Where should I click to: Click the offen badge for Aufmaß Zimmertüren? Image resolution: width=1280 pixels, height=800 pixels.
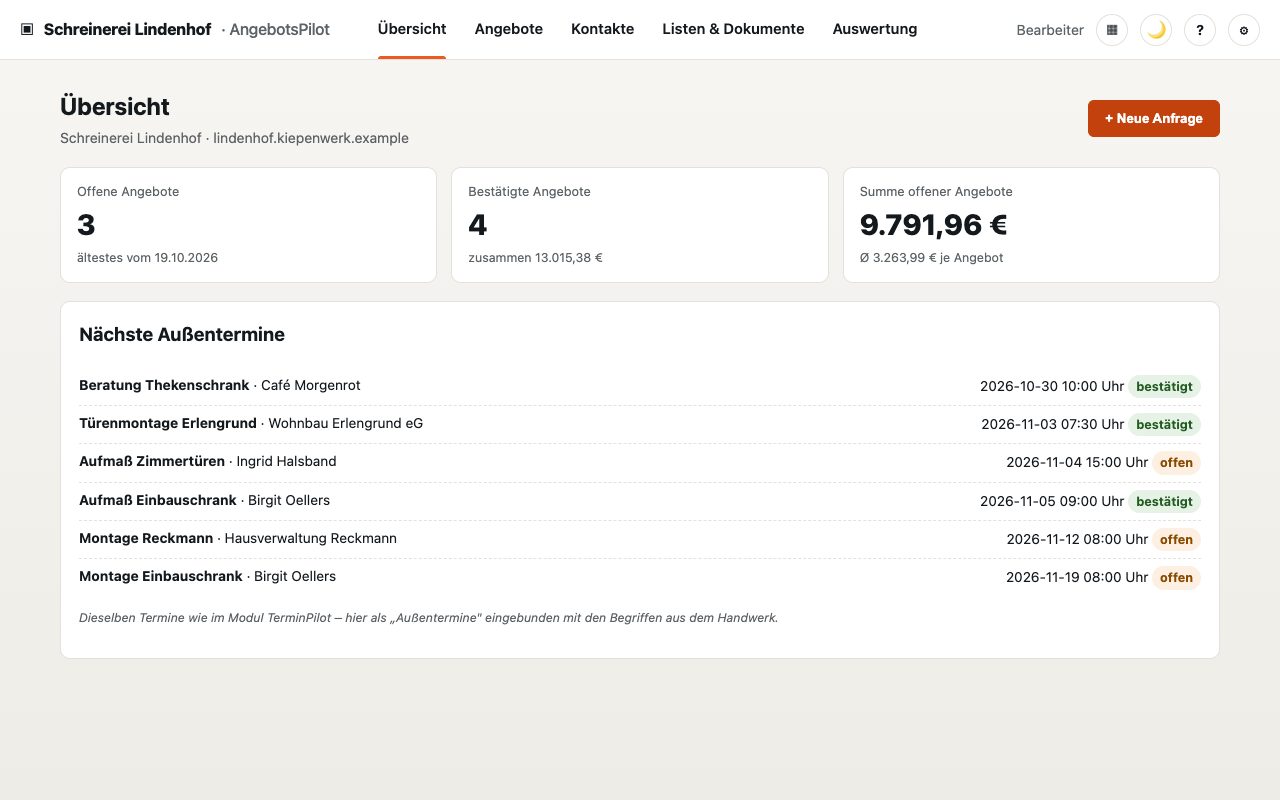(x=1176, y=462)
